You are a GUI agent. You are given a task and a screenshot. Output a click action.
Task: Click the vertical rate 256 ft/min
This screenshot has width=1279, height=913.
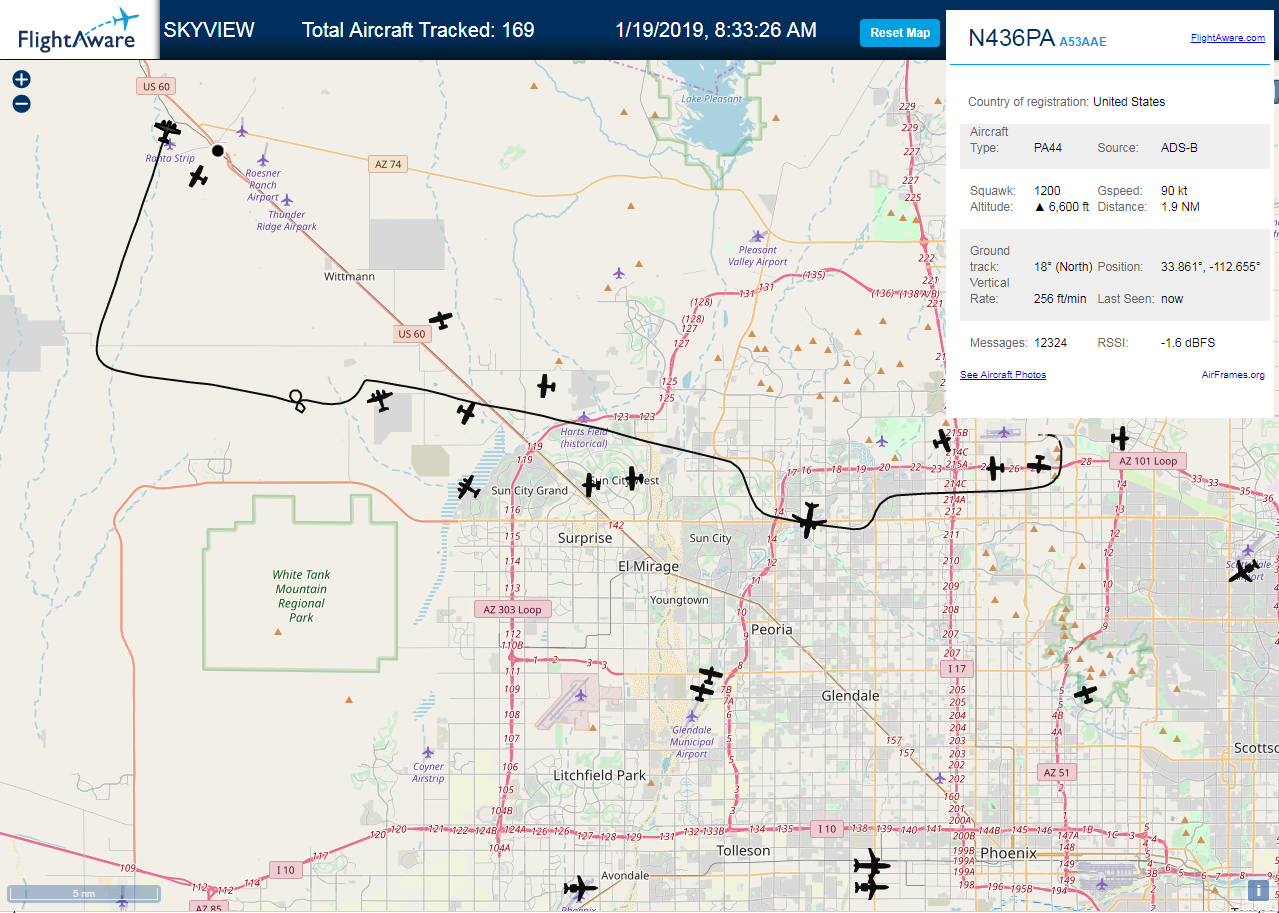(x=1060, y=299)
